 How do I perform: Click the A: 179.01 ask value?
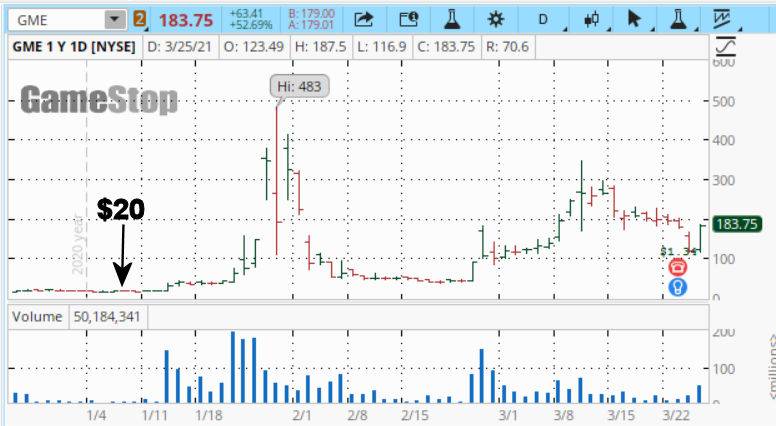point(312,25)
